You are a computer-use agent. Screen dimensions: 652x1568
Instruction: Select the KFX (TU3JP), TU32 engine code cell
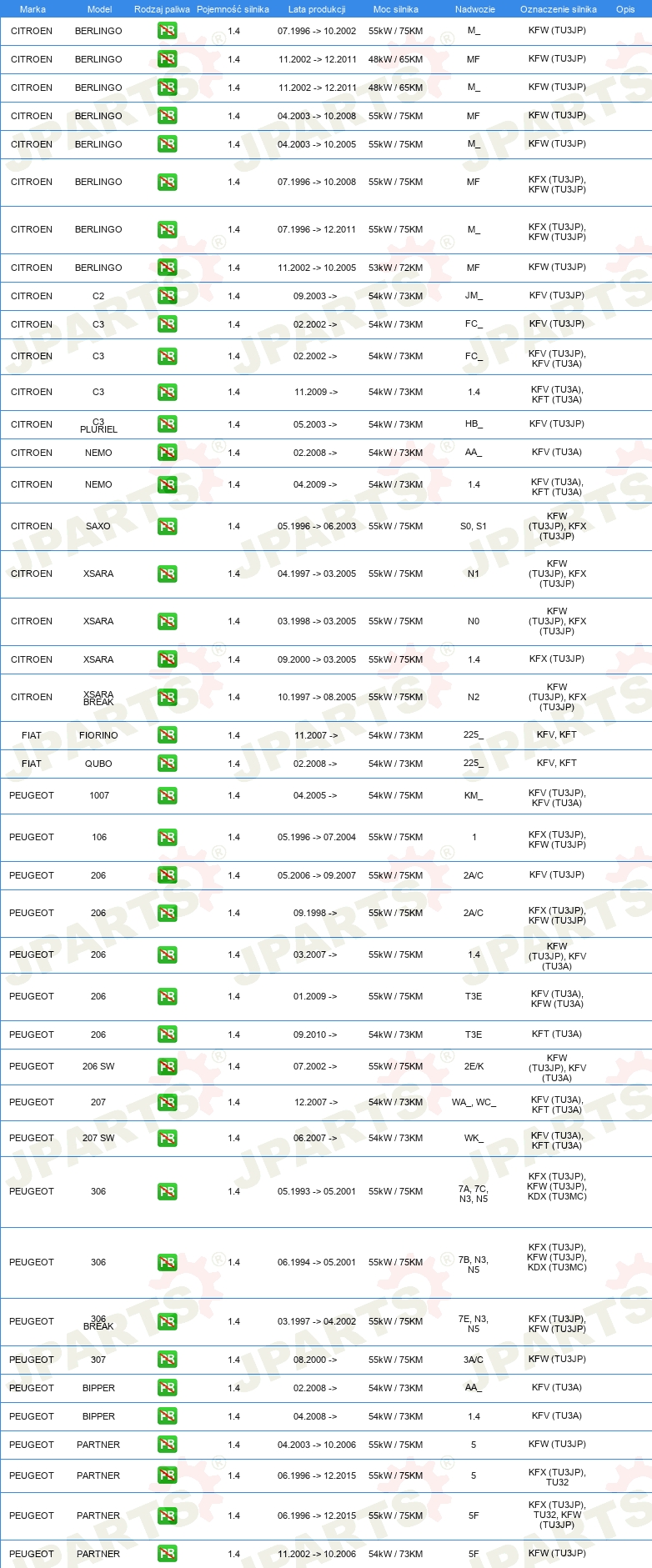click(x=557, y=1478)
